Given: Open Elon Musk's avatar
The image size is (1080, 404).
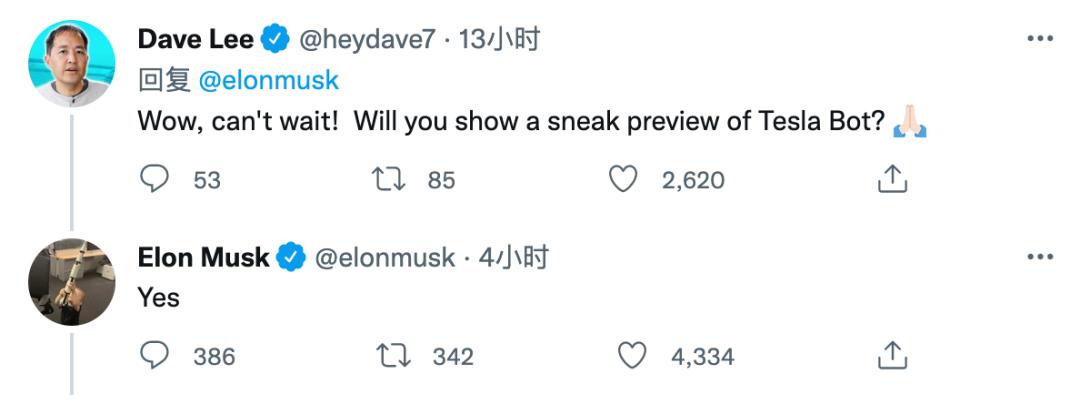Looking at the screenshot, I should coord(72,282).
